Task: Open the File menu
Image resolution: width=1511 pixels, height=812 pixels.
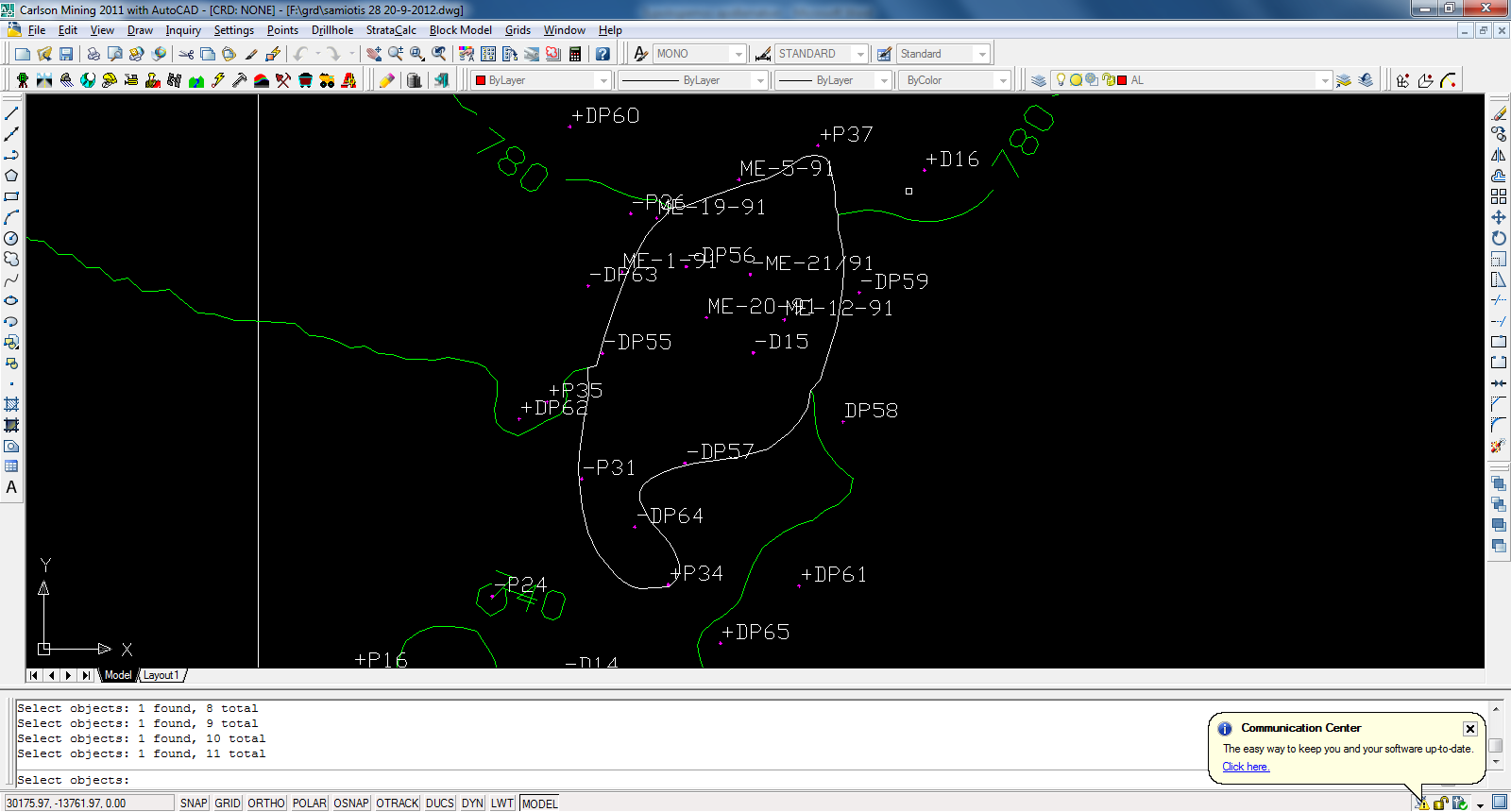Action: (37, 30)
